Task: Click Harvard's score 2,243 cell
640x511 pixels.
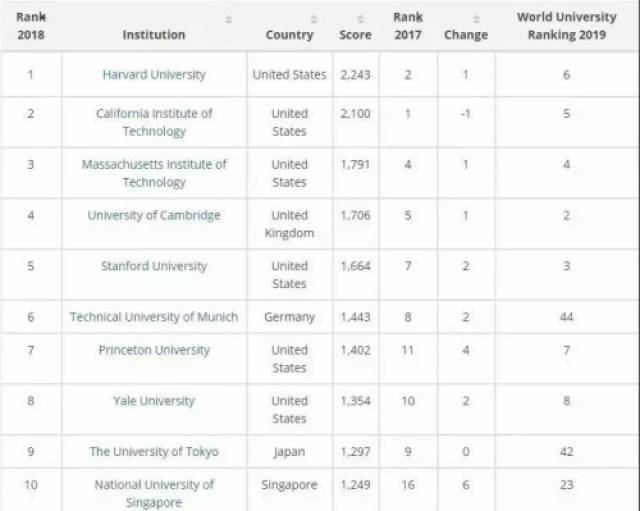Action: pos(355,75)
